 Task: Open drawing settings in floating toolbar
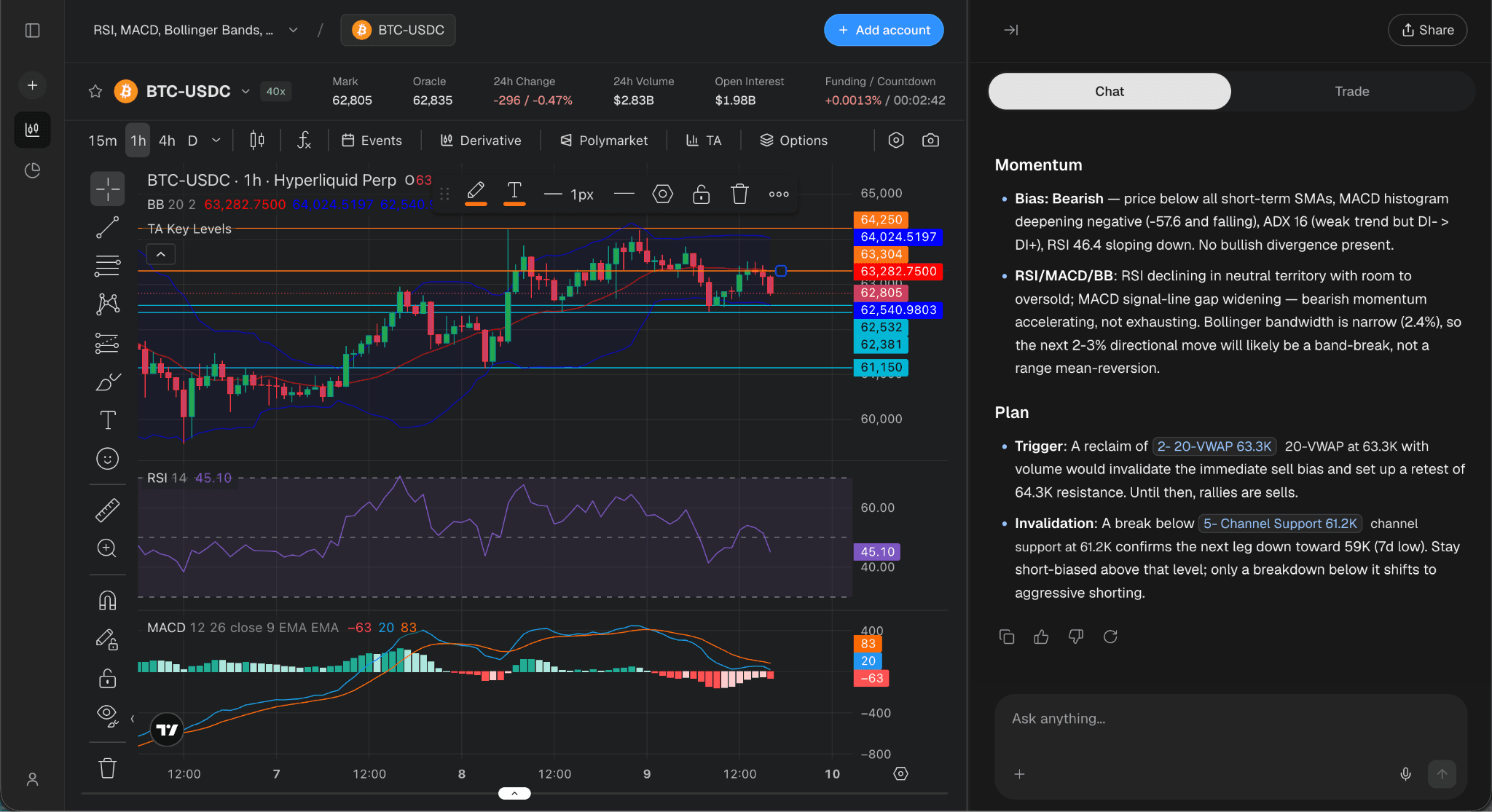pos(662,194)
